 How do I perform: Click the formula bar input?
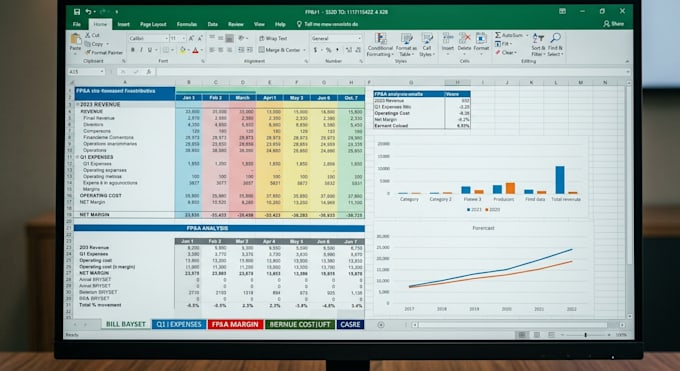[x=392, y=72]
